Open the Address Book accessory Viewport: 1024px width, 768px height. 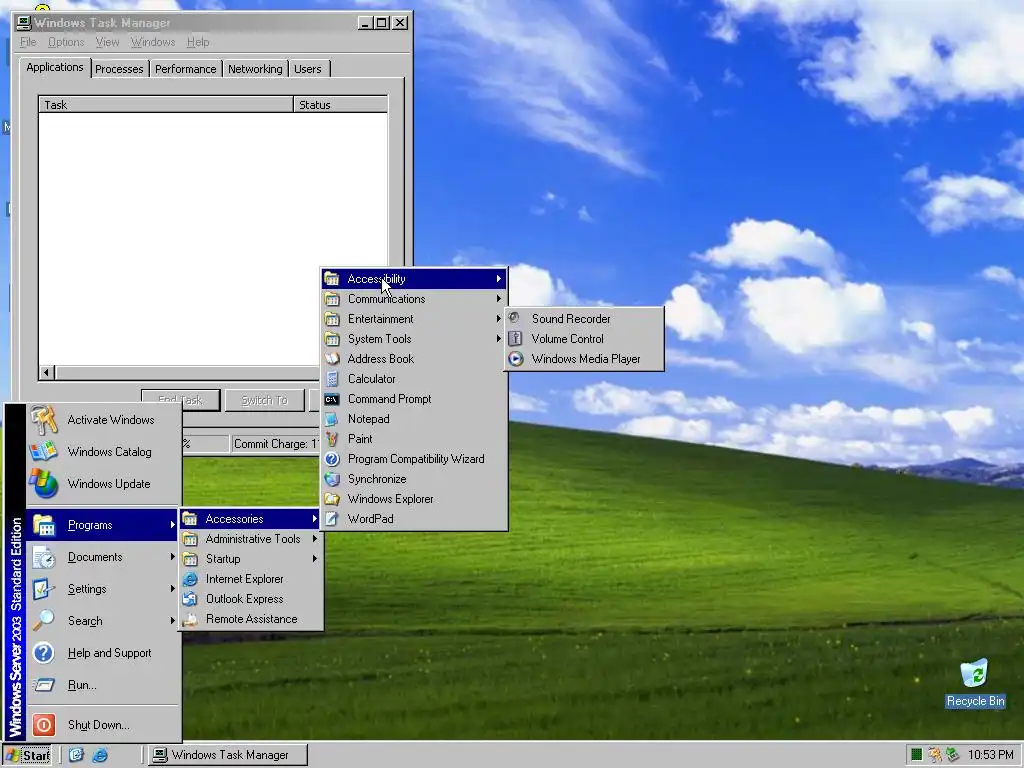[x=414, y=359]
